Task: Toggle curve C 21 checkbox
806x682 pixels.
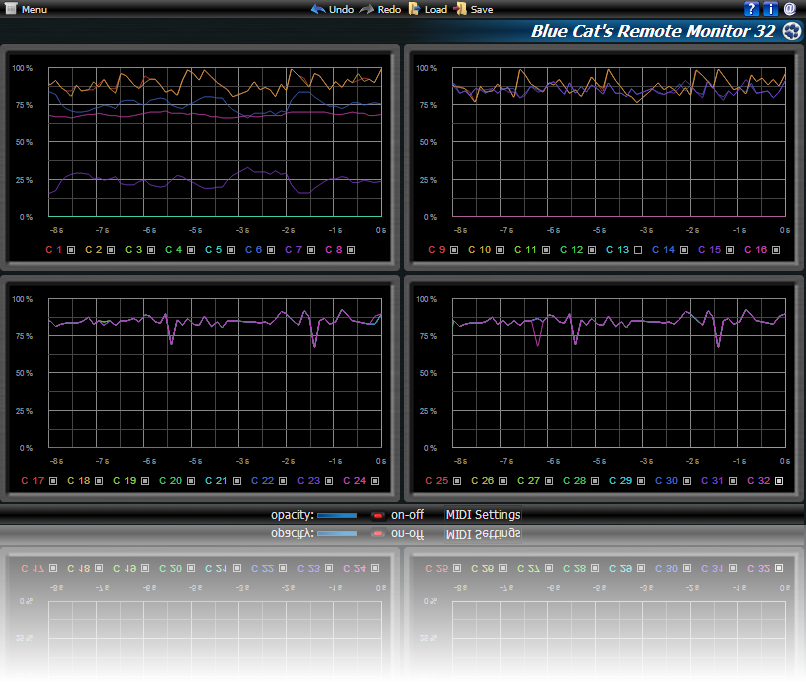Action: [x=237, y=481]
